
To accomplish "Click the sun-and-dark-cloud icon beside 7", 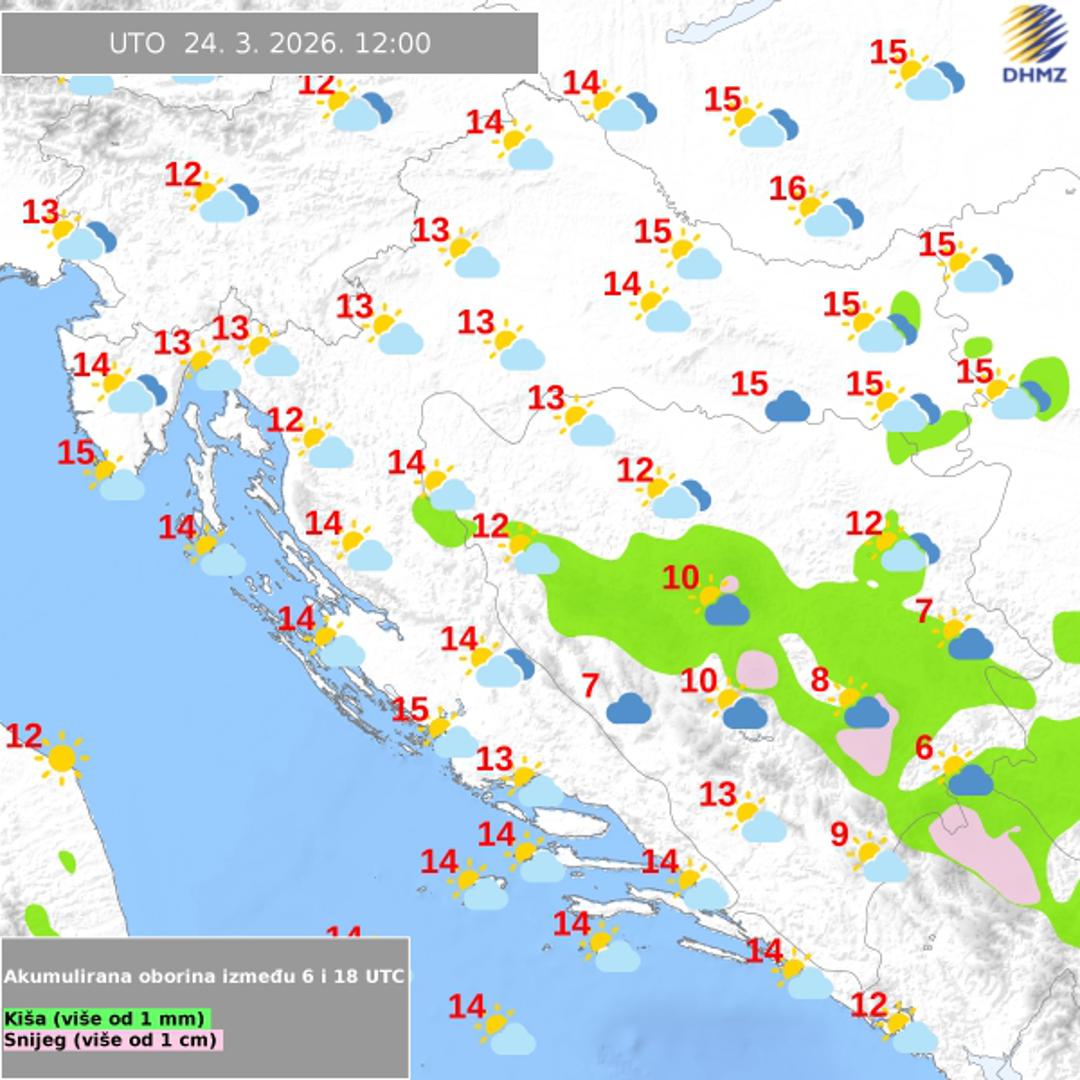I will [x=963, y=638].
